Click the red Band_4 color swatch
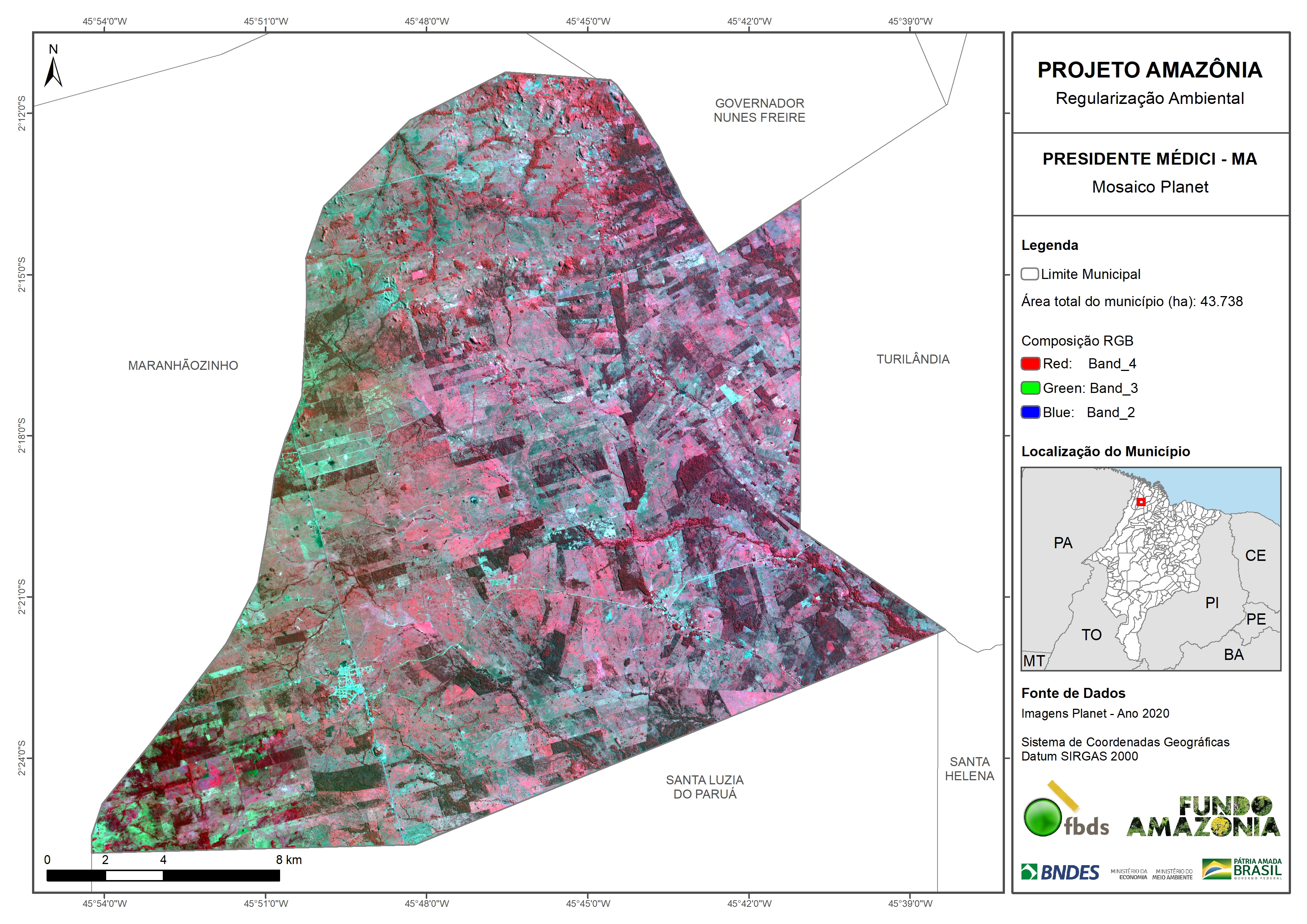This screenshot has height=924, width=1307. (1030, 364)
